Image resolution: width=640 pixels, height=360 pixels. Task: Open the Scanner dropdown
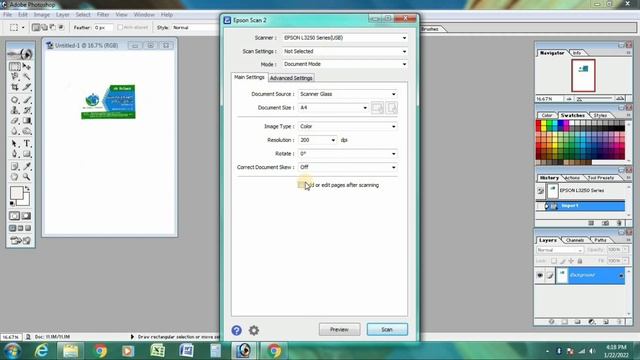coord(345,38)
